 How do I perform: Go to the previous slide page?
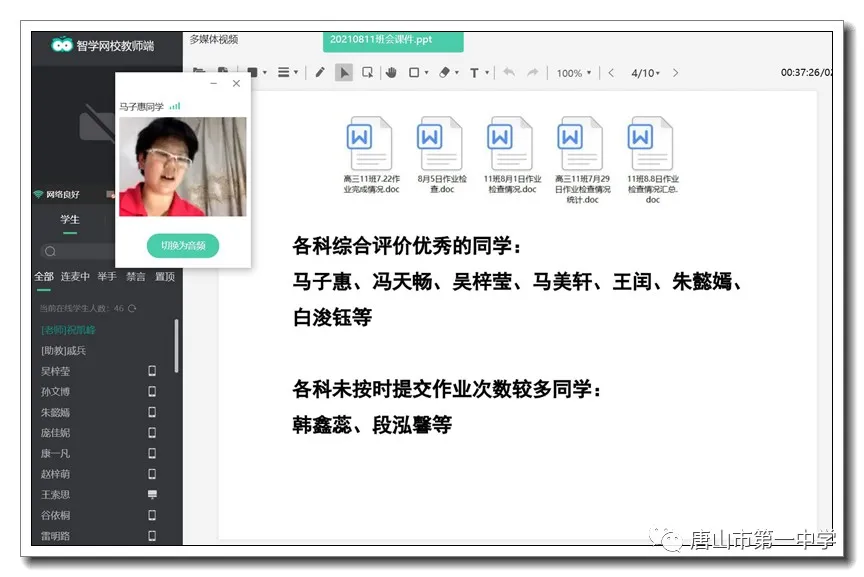tap(611, 73)
